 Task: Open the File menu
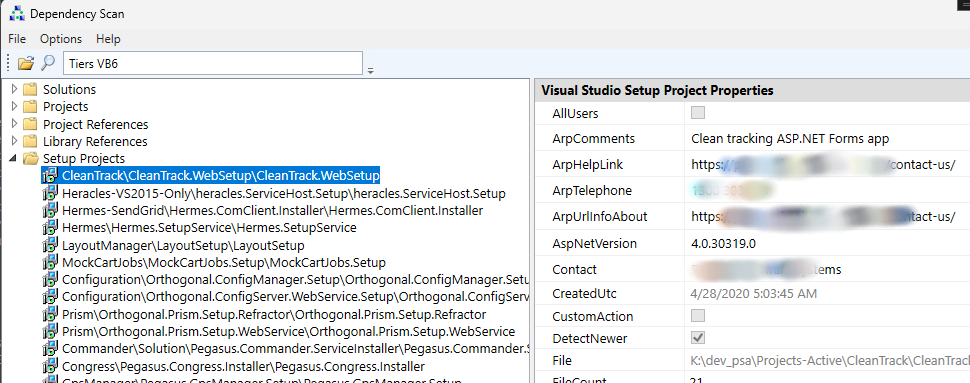[x=17, y=39]
